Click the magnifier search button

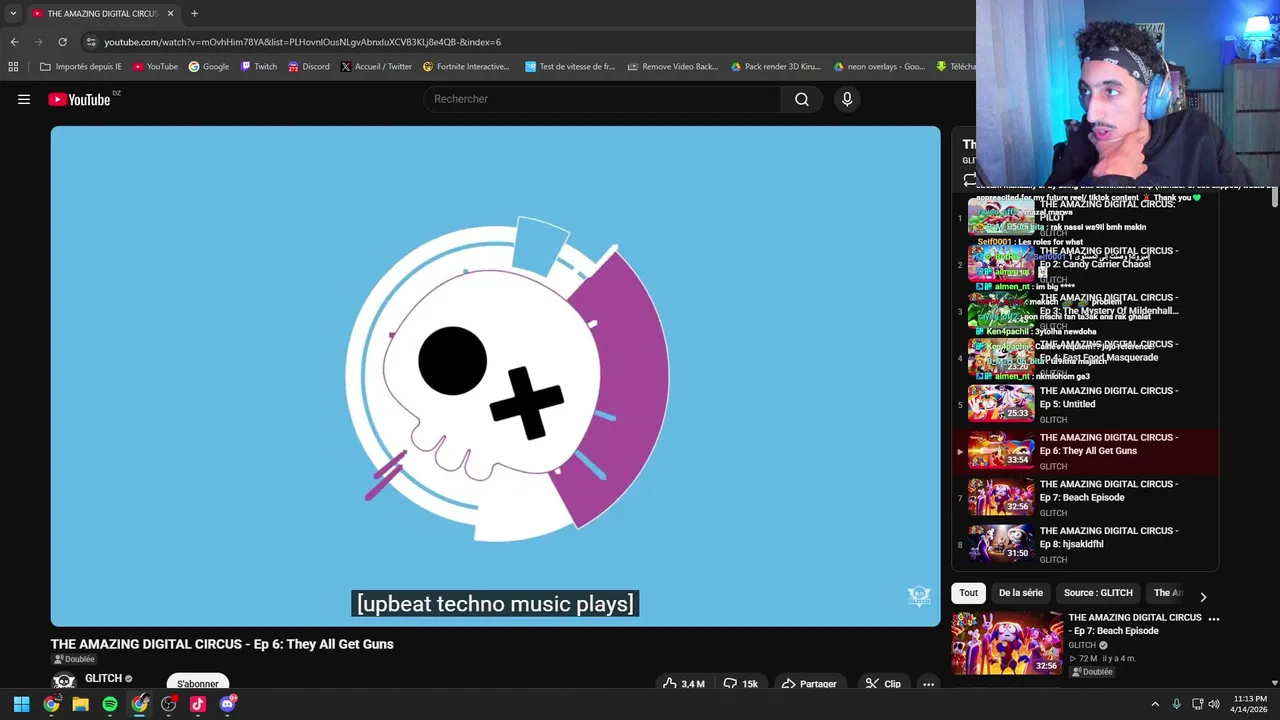[x=802, y=99]
